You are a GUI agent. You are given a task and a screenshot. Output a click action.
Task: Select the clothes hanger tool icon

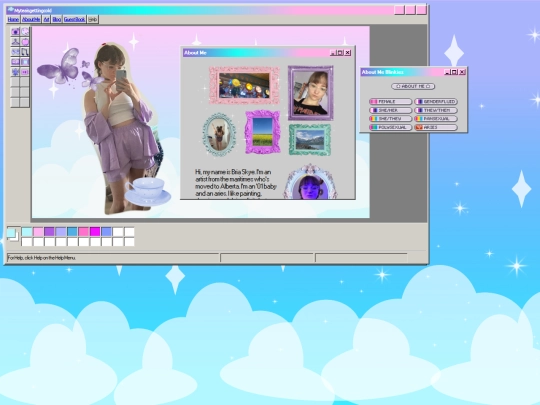15,42
